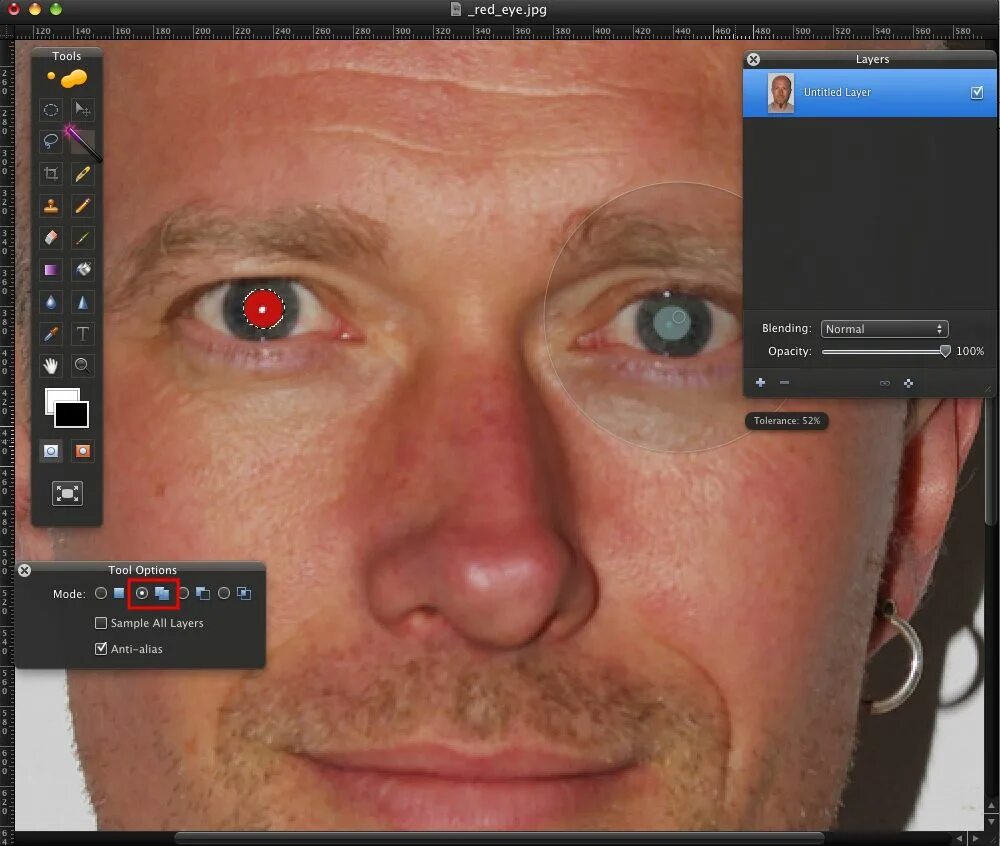
Task: Click the link layers icon
Action: (885, 383)
